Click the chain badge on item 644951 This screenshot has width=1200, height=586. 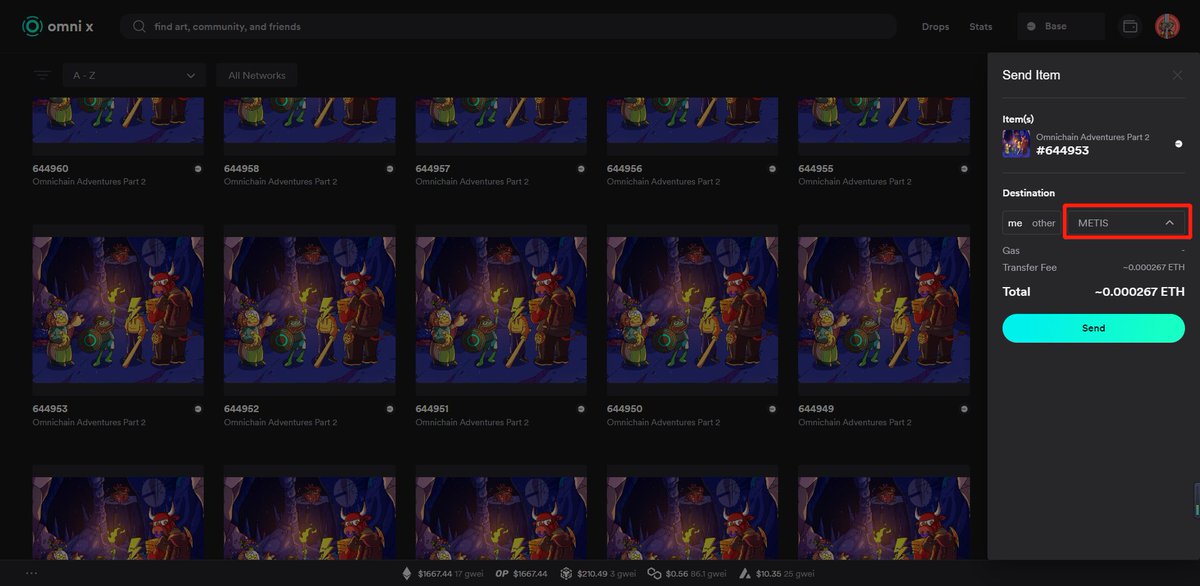(580, 410)
